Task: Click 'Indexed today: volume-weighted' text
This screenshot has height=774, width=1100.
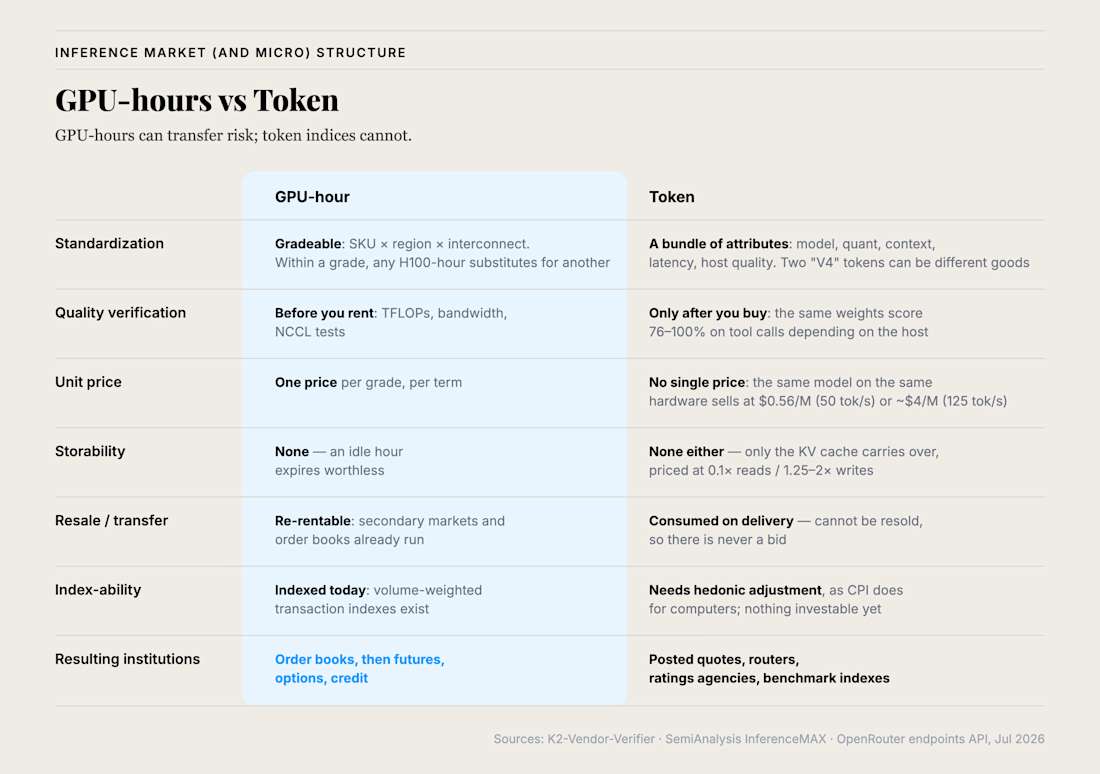Action: tap(378, 591)
